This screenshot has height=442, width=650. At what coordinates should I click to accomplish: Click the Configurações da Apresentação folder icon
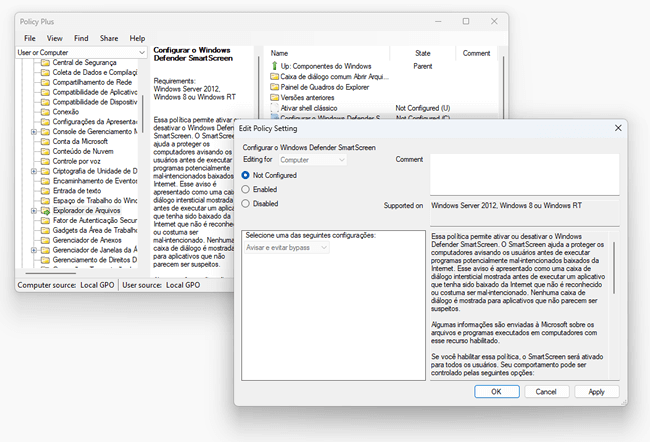[x=46, y=122]
